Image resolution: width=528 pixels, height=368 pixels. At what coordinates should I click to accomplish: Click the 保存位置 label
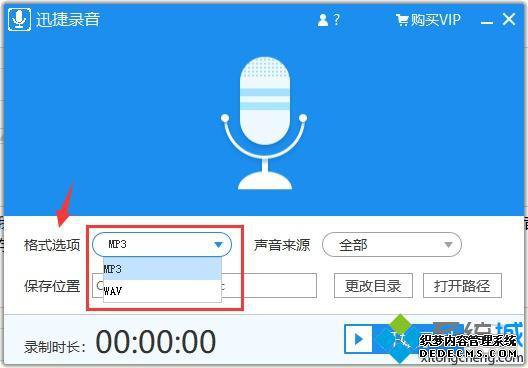52,286
